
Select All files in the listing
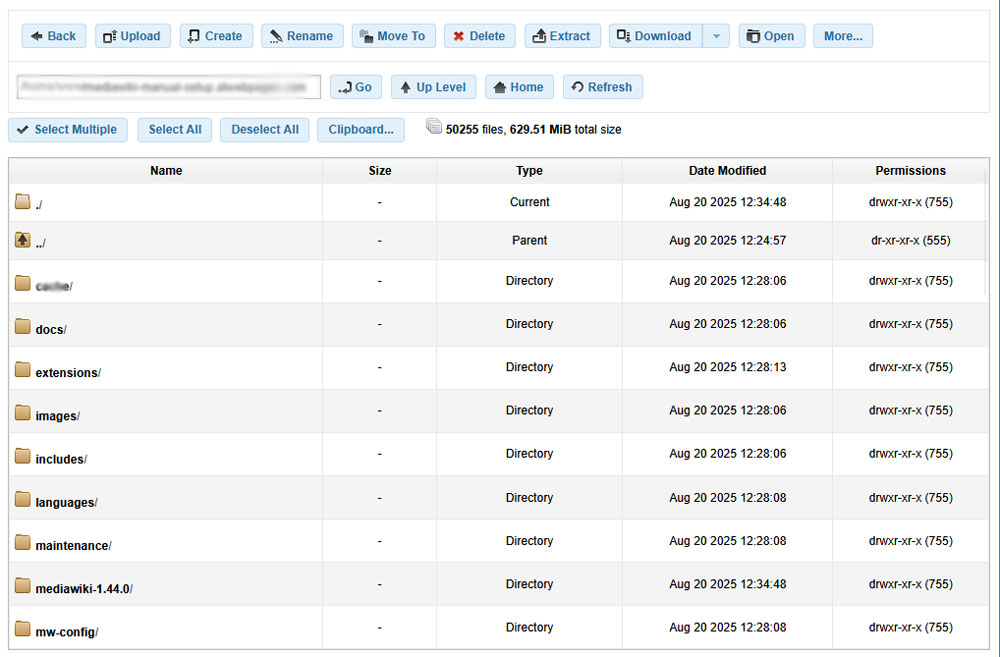coord(174,129)
